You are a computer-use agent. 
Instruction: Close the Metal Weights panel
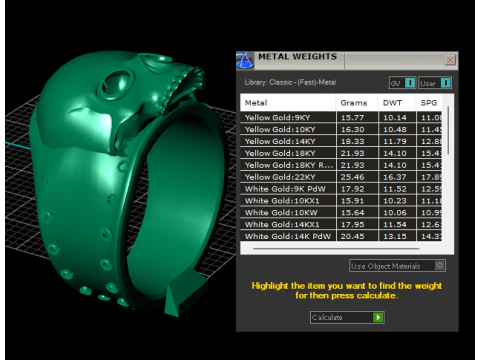point(450,60)
